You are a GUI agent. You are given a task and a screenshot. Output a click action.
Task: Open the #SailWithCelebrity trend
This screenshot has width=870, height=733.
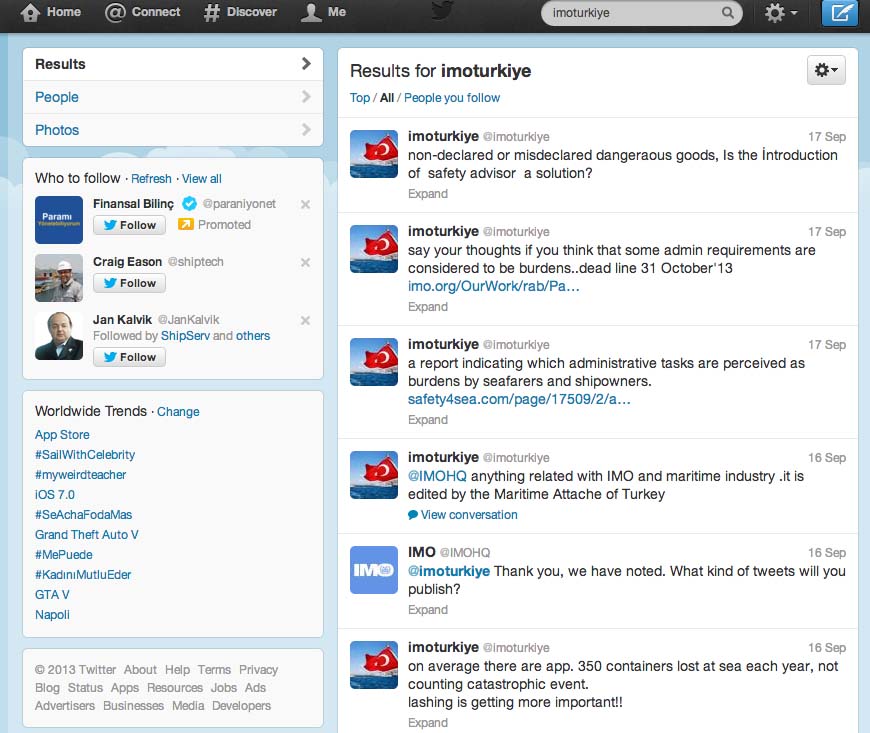point(85,455)
